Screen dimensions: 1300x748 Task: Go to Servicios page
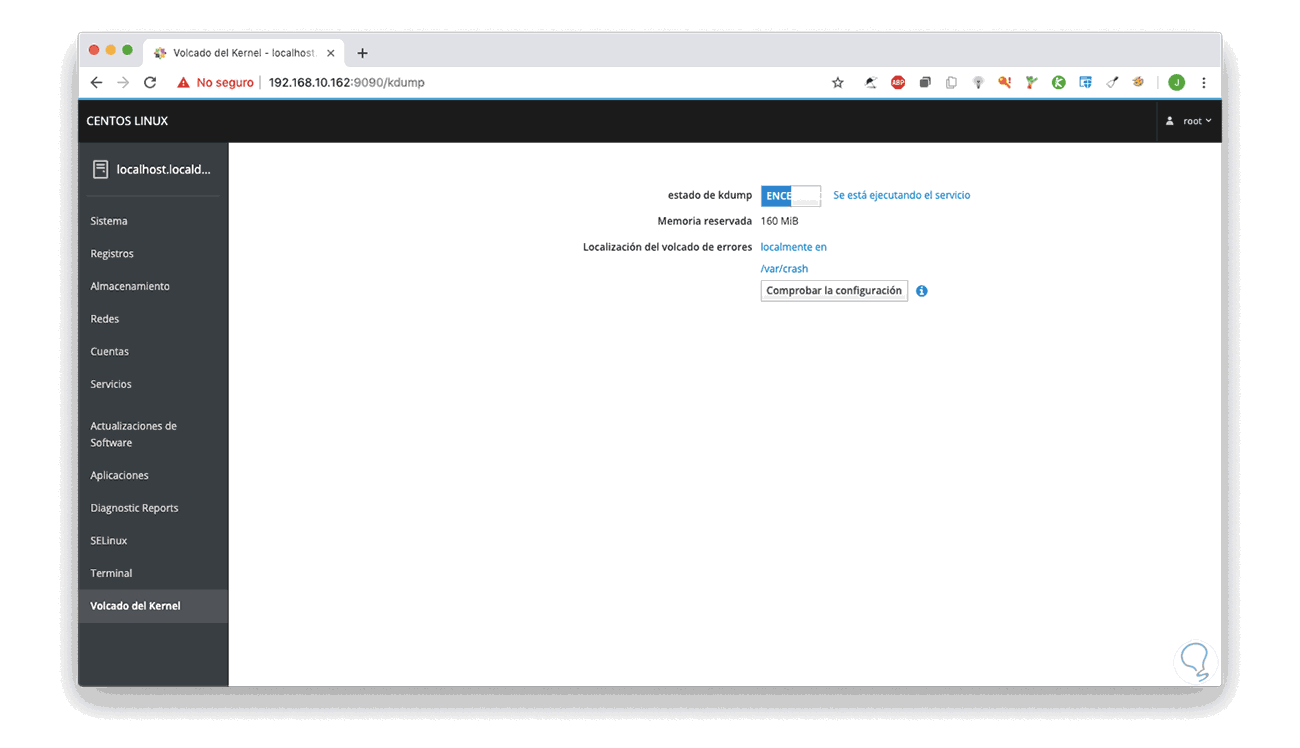click(x=153, y=384)
